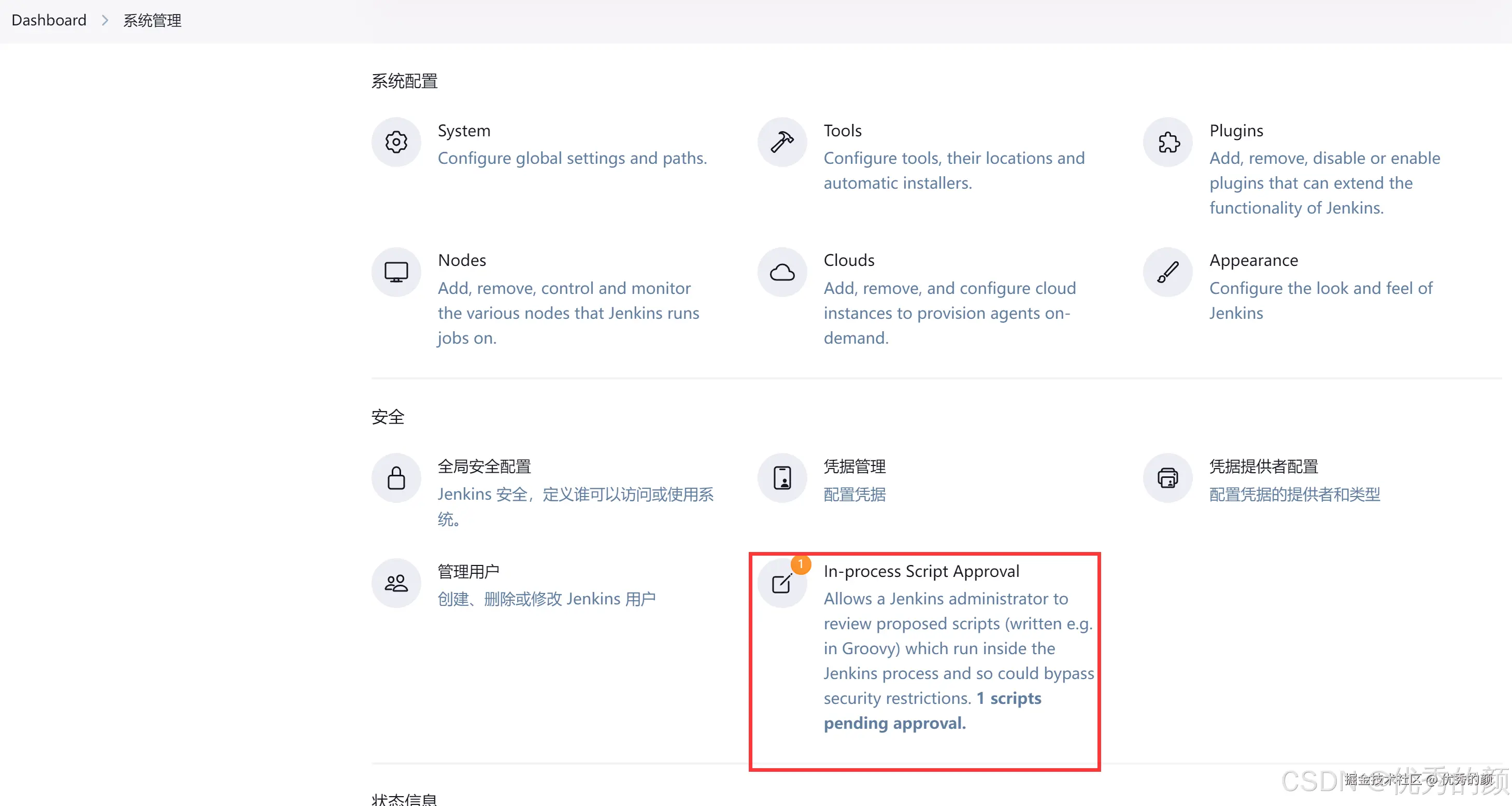
Task: Open the Tools hammer icon
Action: 782,142
